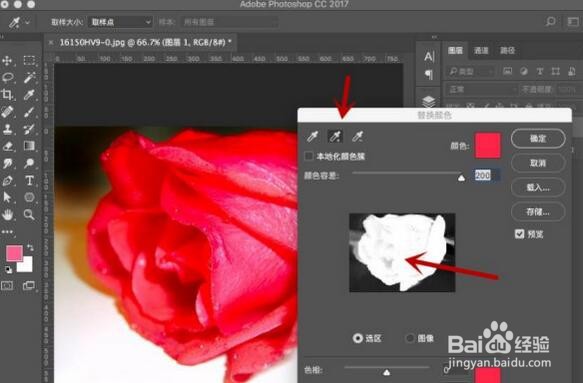This screenshot has height=383, width=583.
Task: Toggle type layer filter T icon
Action: (539, 71)
